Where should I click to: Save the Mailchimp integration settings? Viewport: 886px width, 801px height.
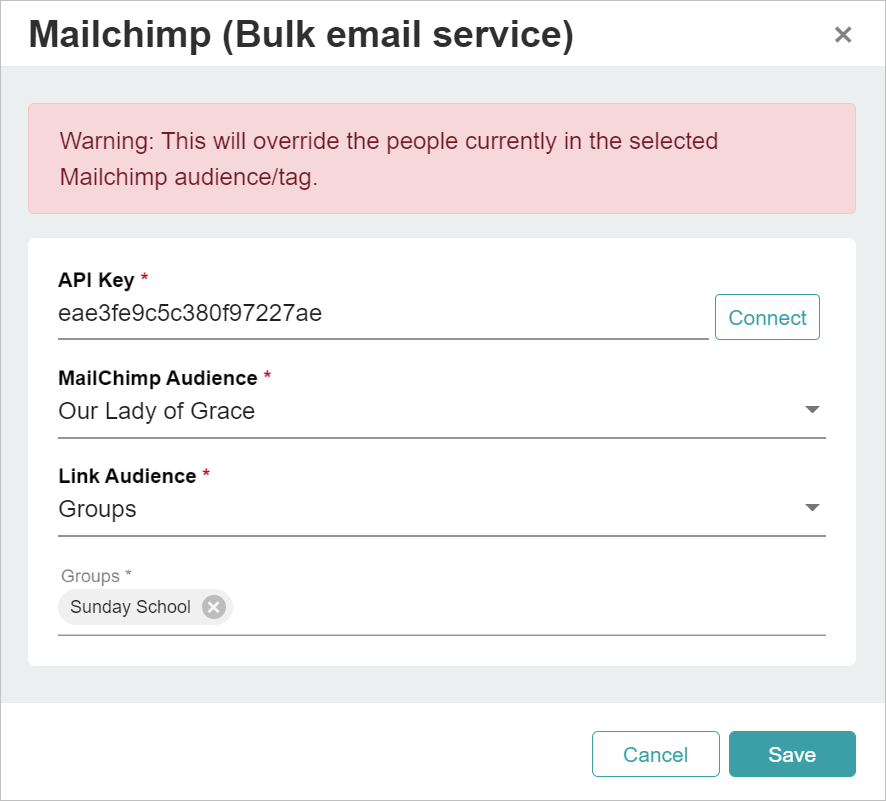(x=792, y=754)
